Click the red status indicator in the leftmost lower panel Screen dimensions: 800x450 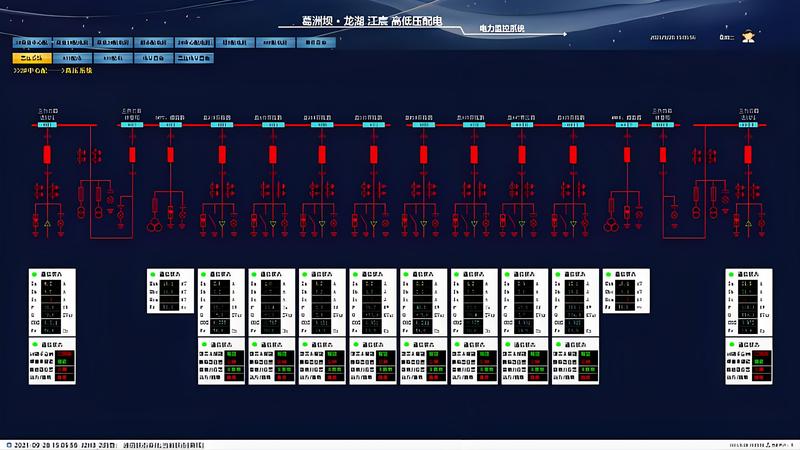click(x=64, y=355)
